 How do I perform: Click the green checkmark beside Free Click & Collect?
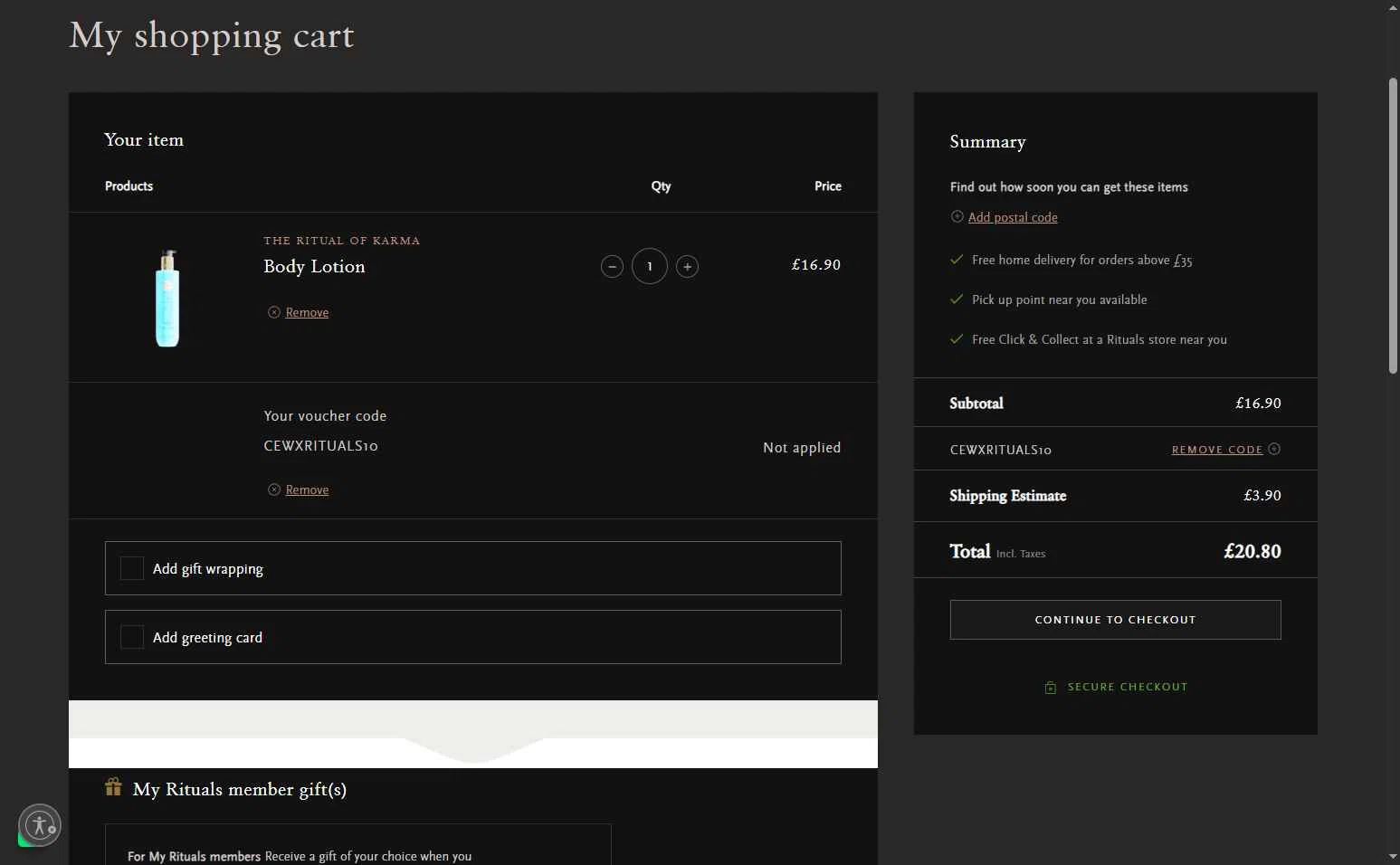click(x=957, y=339)
